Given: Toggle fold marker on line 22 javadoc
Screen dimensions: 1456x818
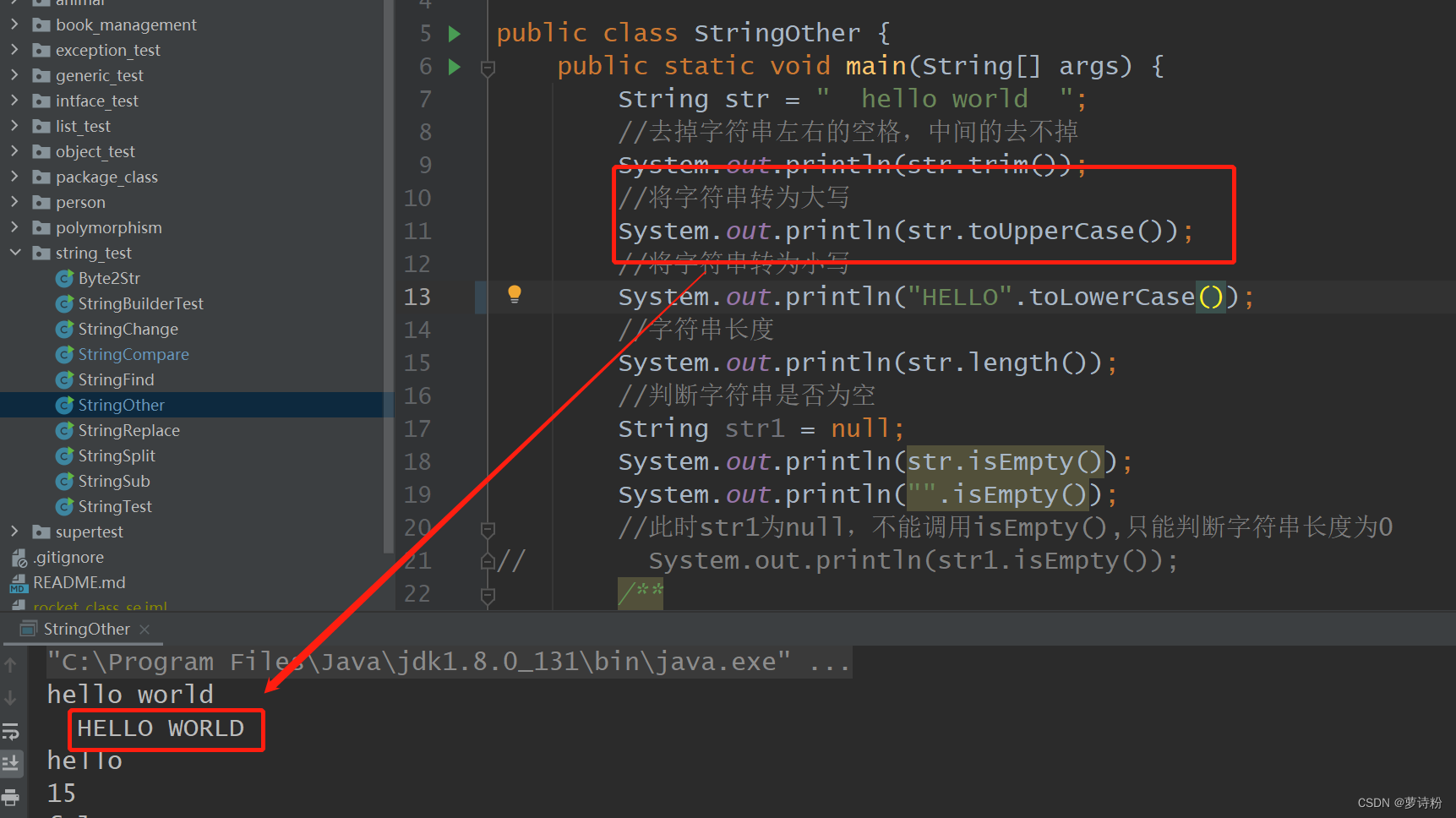Looking at the screenshot, I should point(488,596).
